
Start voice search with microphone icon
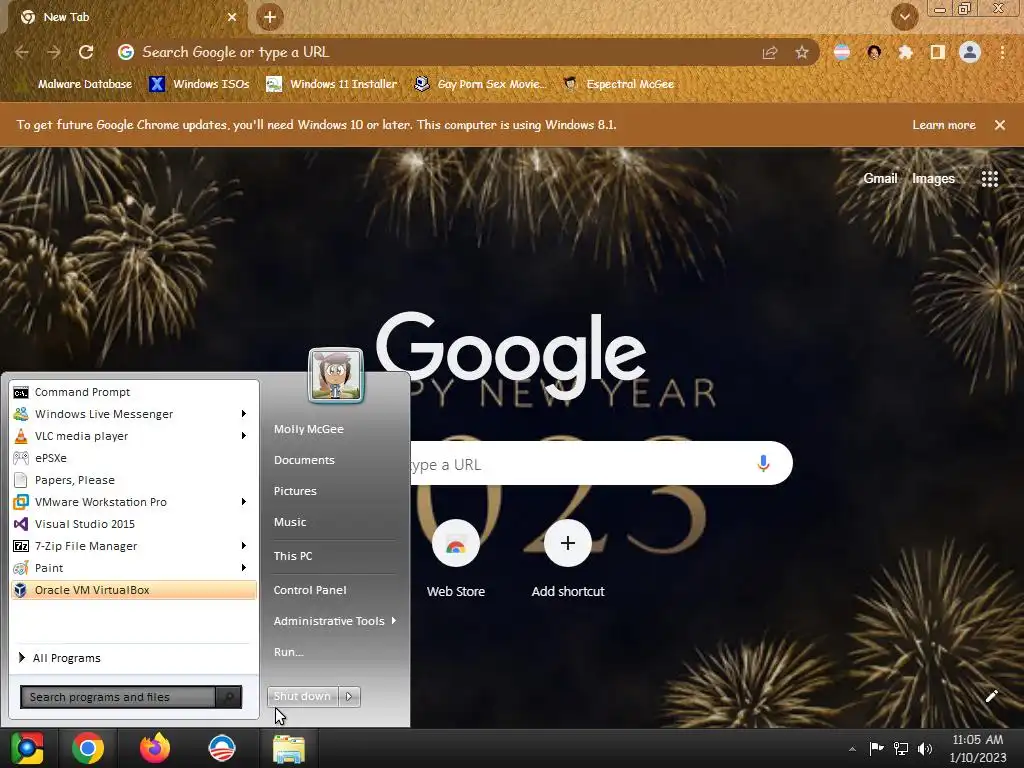tap(763, 464)
